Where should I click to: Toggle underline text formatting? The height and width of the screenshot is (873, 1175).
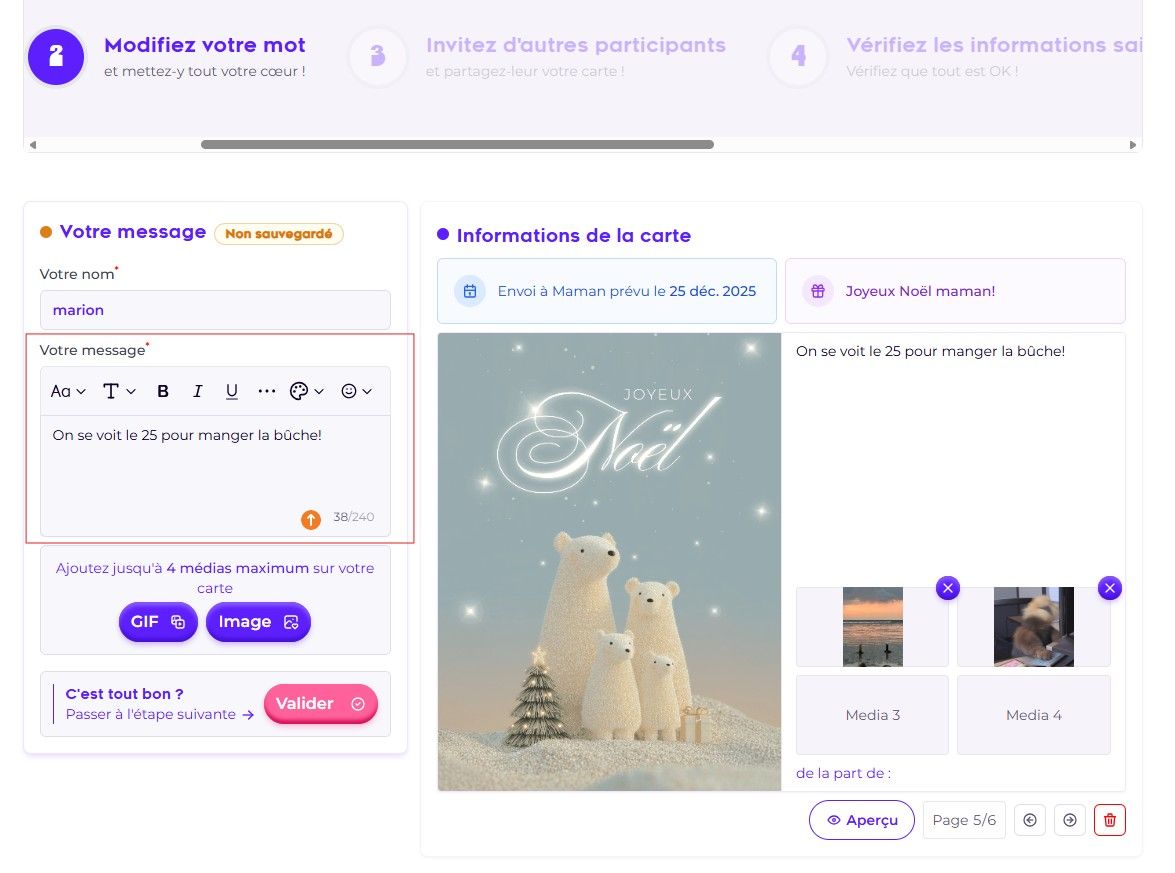pyautogui.click(x=232, y=391)
